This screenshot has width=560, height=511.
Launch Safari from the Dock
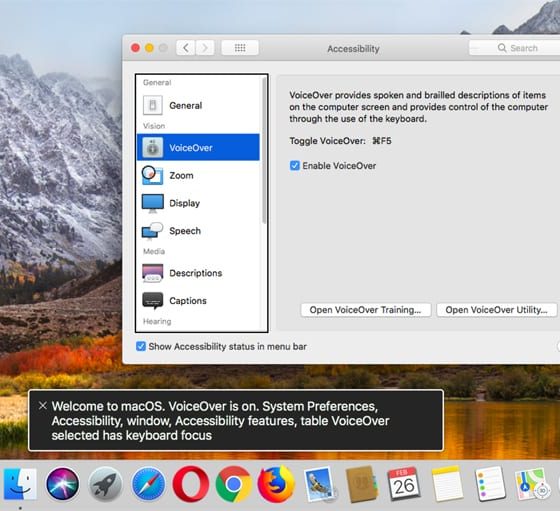coord(148,484)
